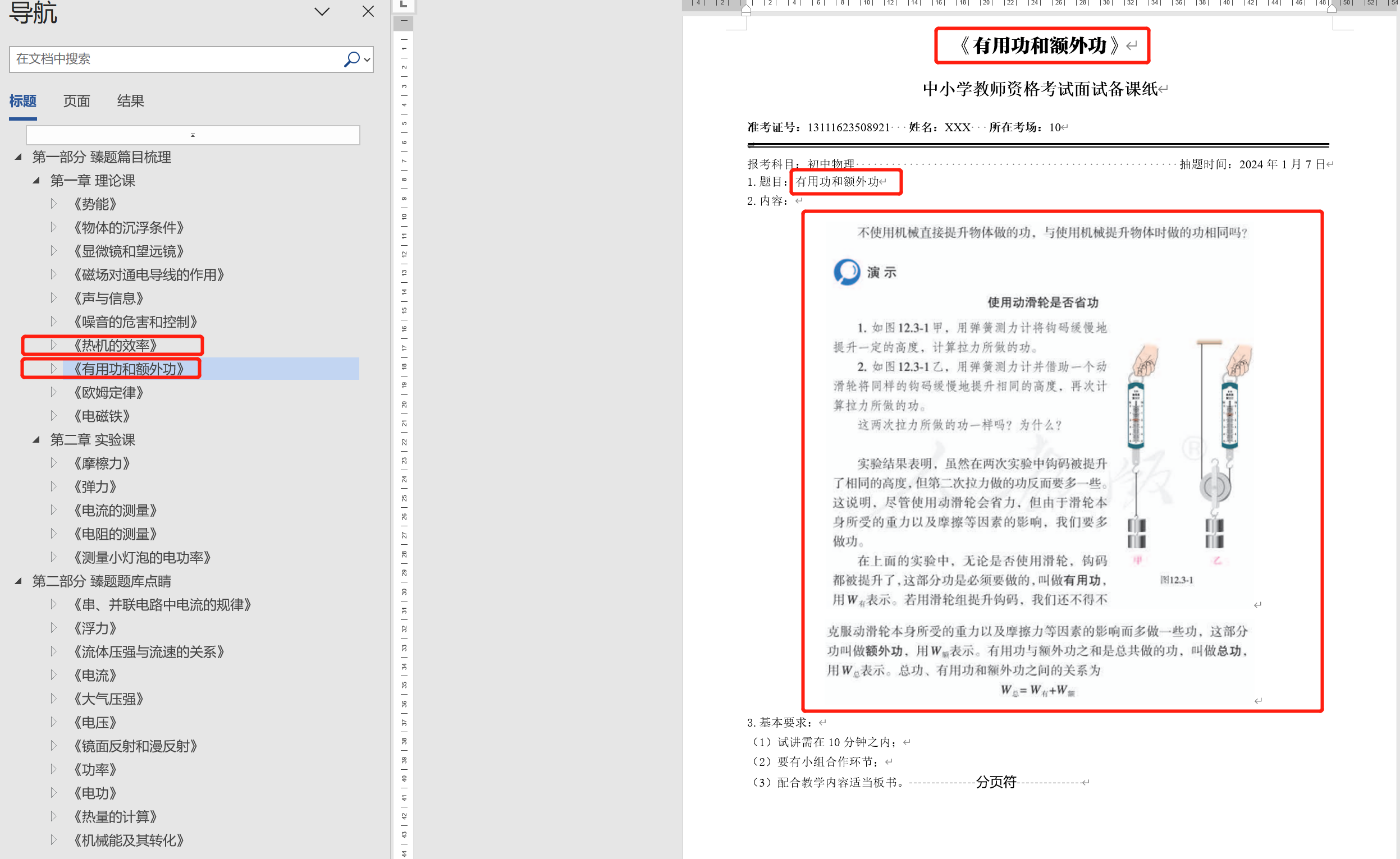Collapse the 第一章 理论课 section
The height and width of the screenshot is (859, 1400).
tap(36, 181)
